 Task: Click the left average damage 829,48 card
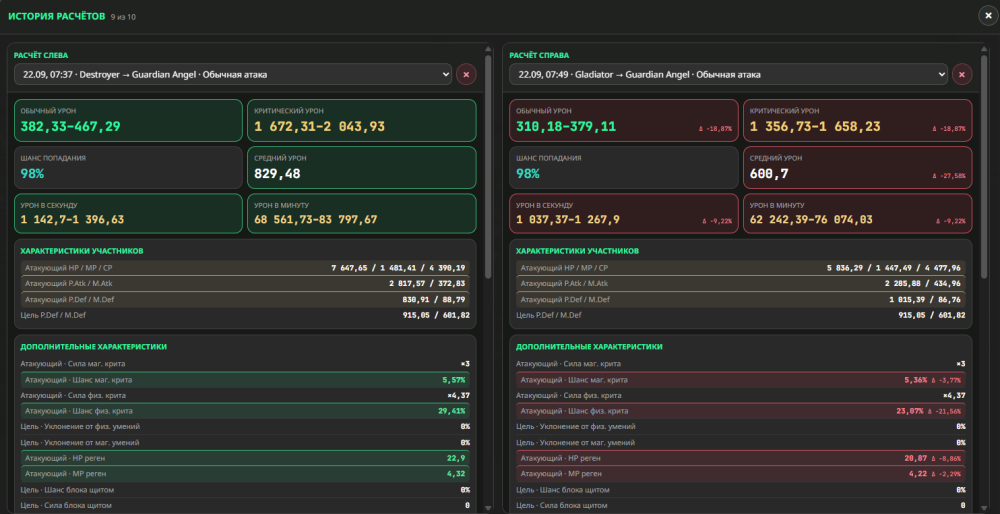point(362,167)
